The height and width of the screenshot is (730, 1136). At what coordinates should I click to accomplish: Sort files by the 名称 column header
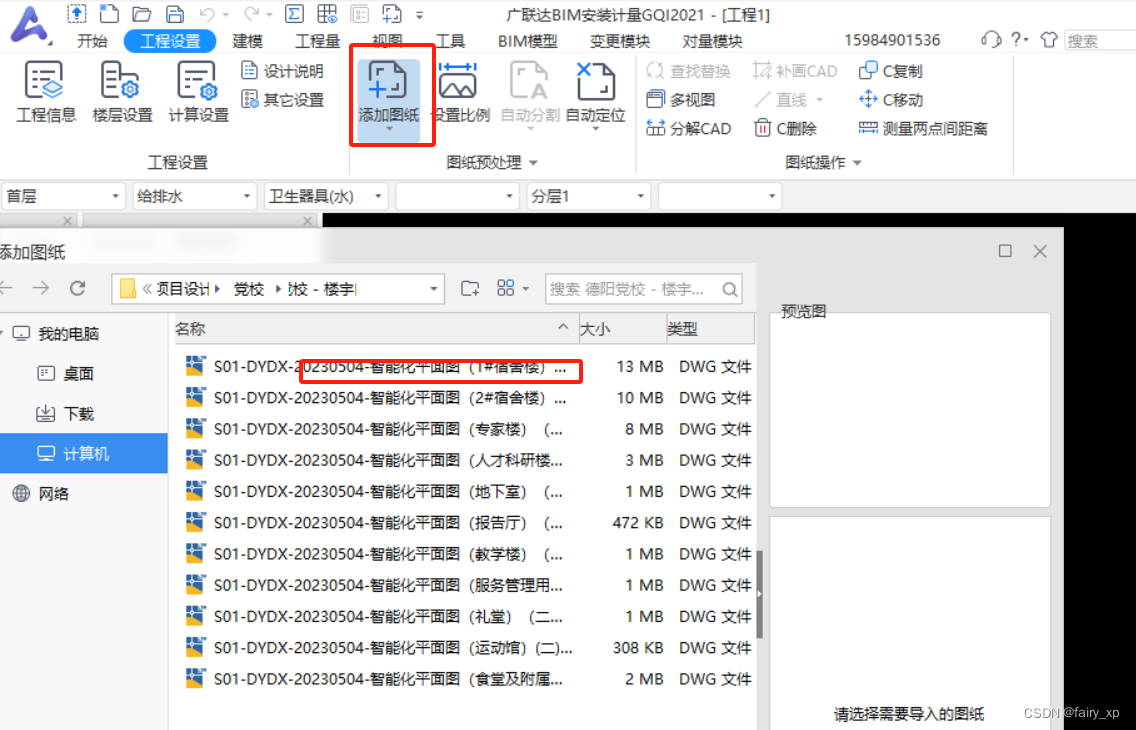(376, 329)
